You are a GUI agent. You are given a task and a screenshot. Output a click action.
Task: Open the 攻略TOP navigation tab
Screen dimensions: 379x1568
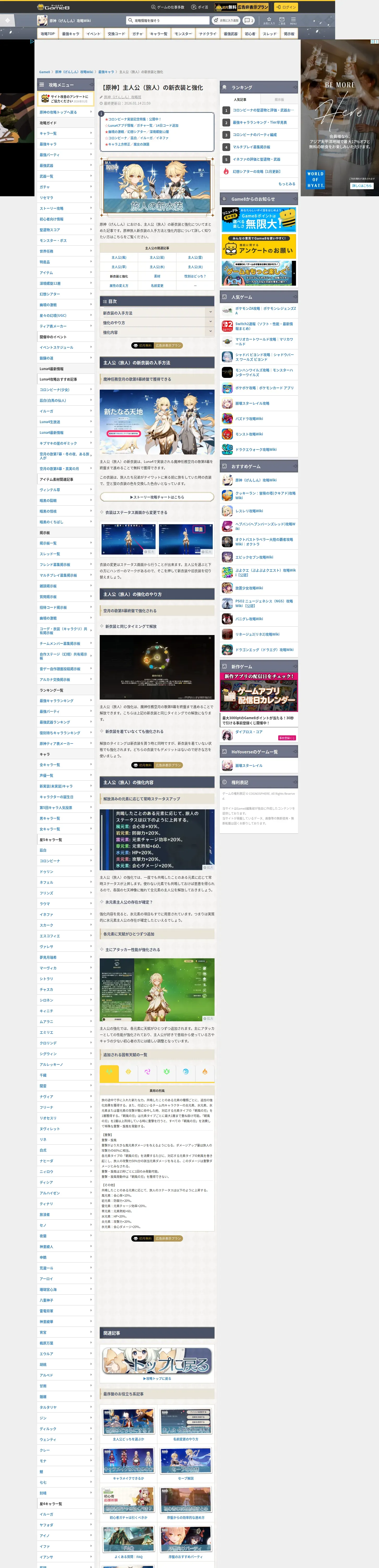pyautogui.click(x=48, y=34)
